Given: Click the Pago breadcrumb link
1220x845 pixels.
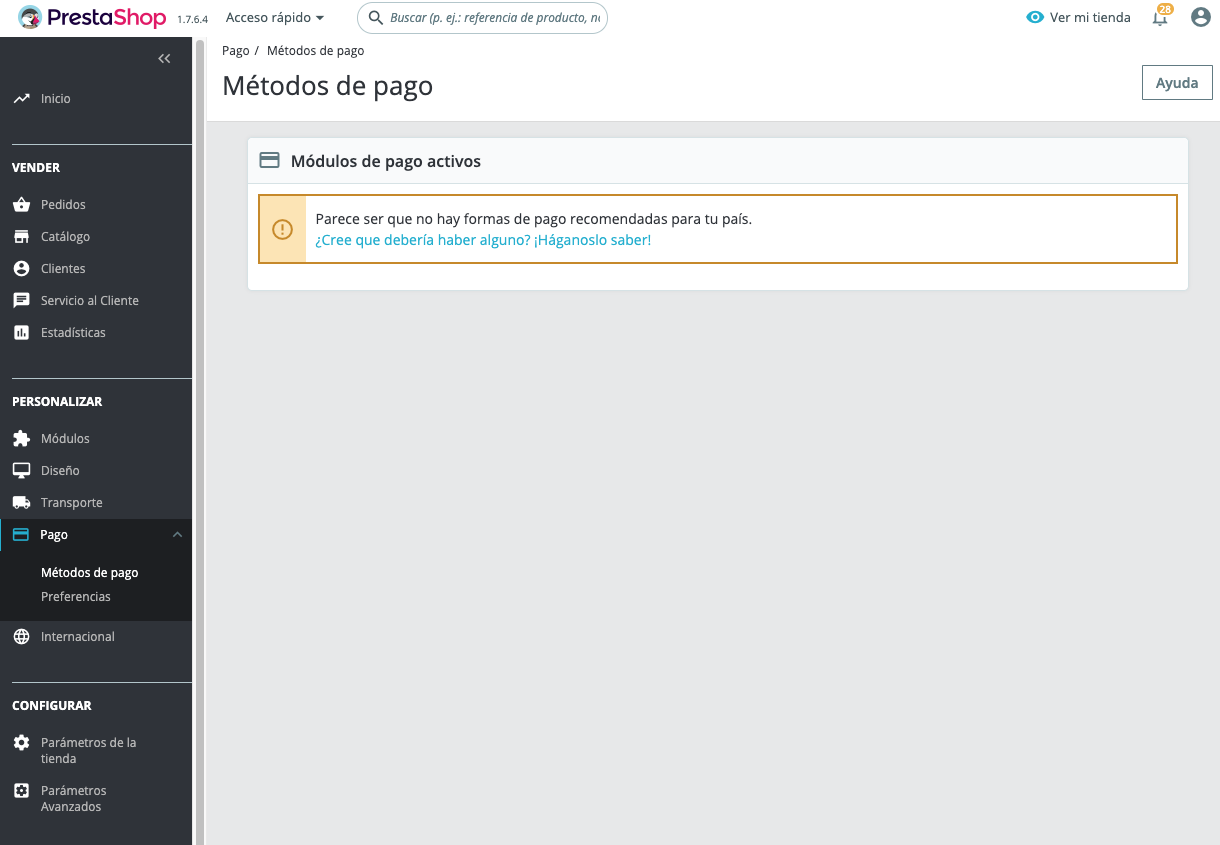Looking at the screenshot, I should (x=236, y=50).
